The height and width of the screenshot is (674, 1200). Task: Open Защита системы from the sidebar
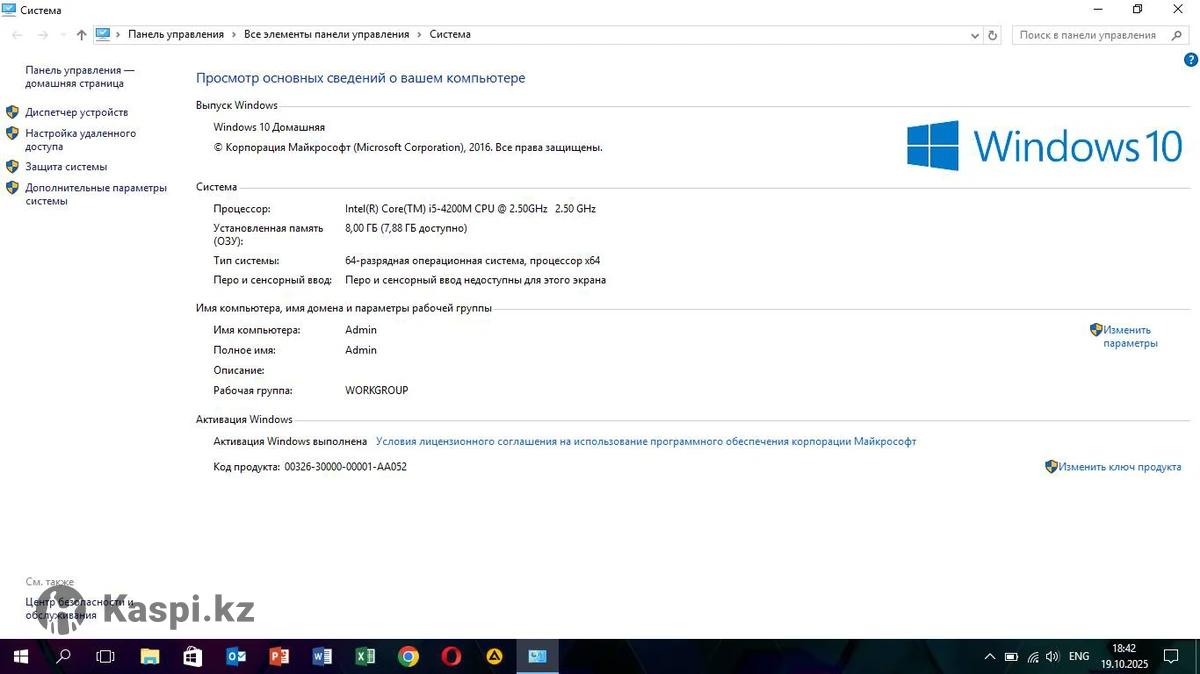click(x=66, y=167)
